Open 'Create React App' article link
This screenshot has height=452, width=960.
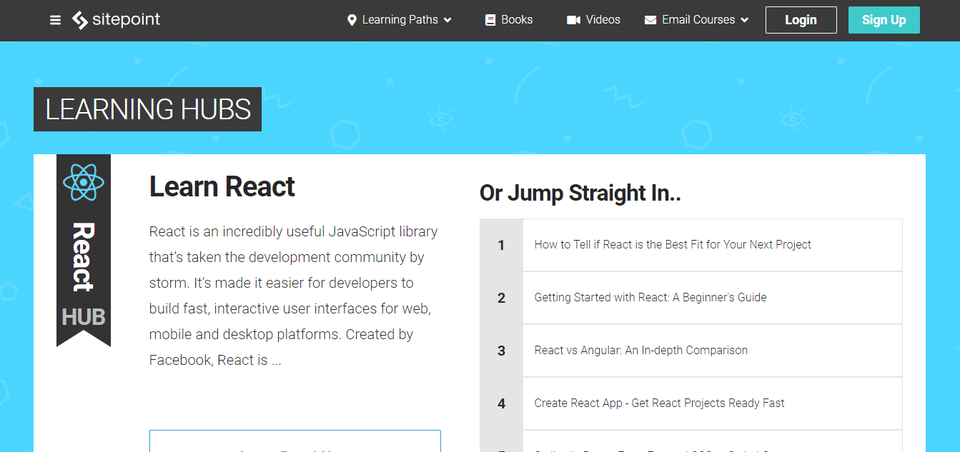659,403
